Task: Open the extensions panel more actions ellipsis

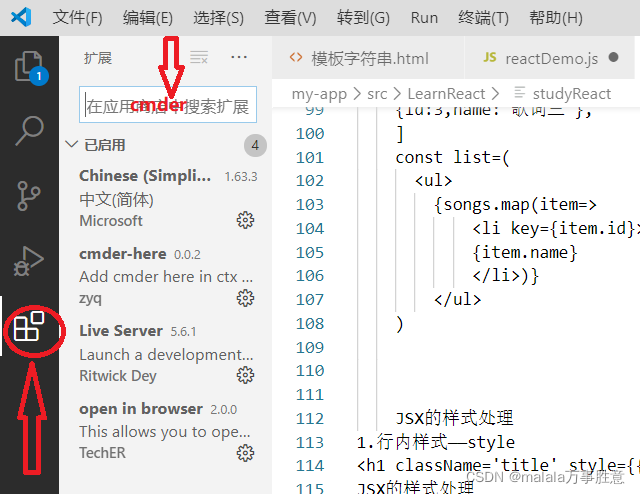Action: 239,57
